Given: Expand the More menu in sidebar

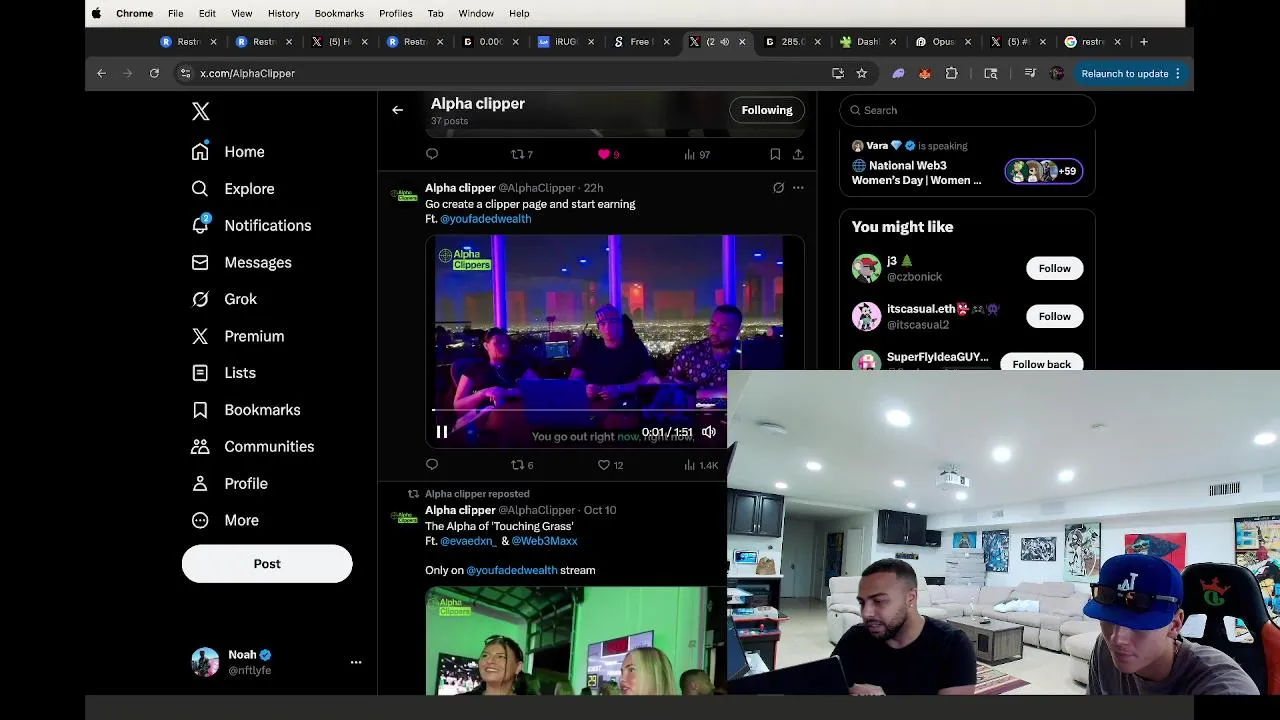Looking at the screenshot, I should (224, 520).
